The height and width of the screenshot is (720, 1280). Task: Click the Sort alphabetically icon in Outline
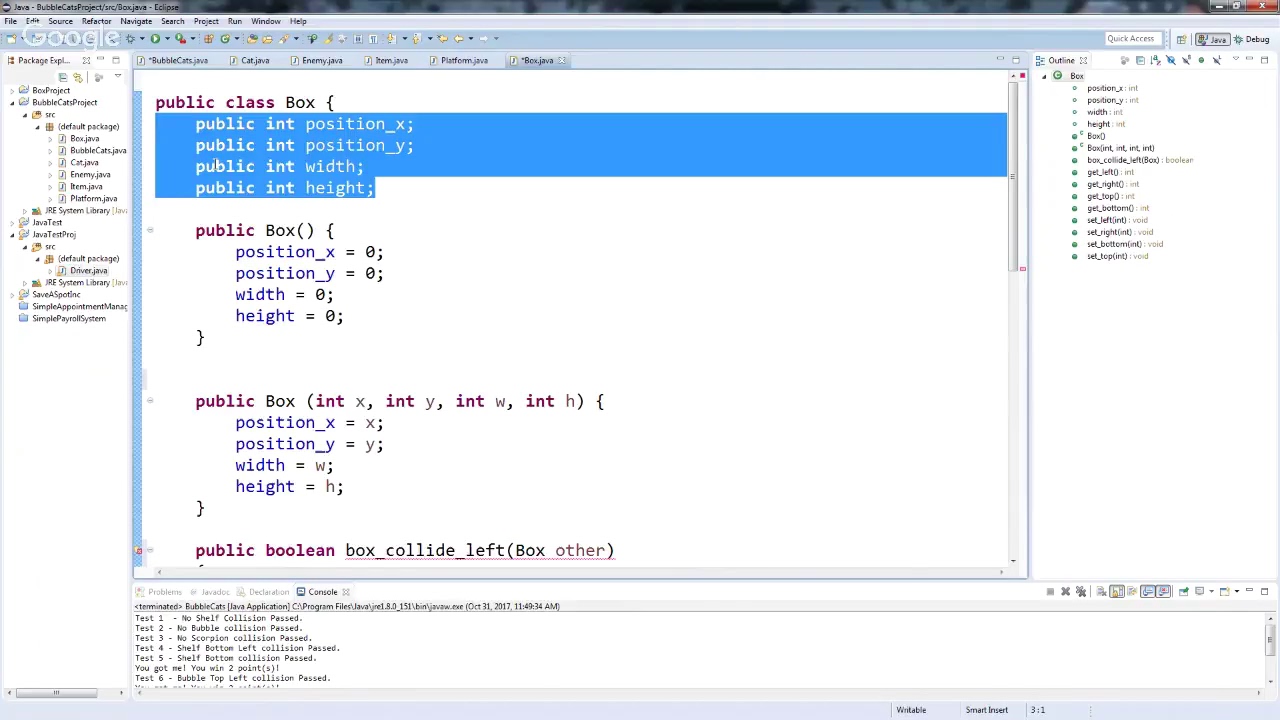[1156, 60]
